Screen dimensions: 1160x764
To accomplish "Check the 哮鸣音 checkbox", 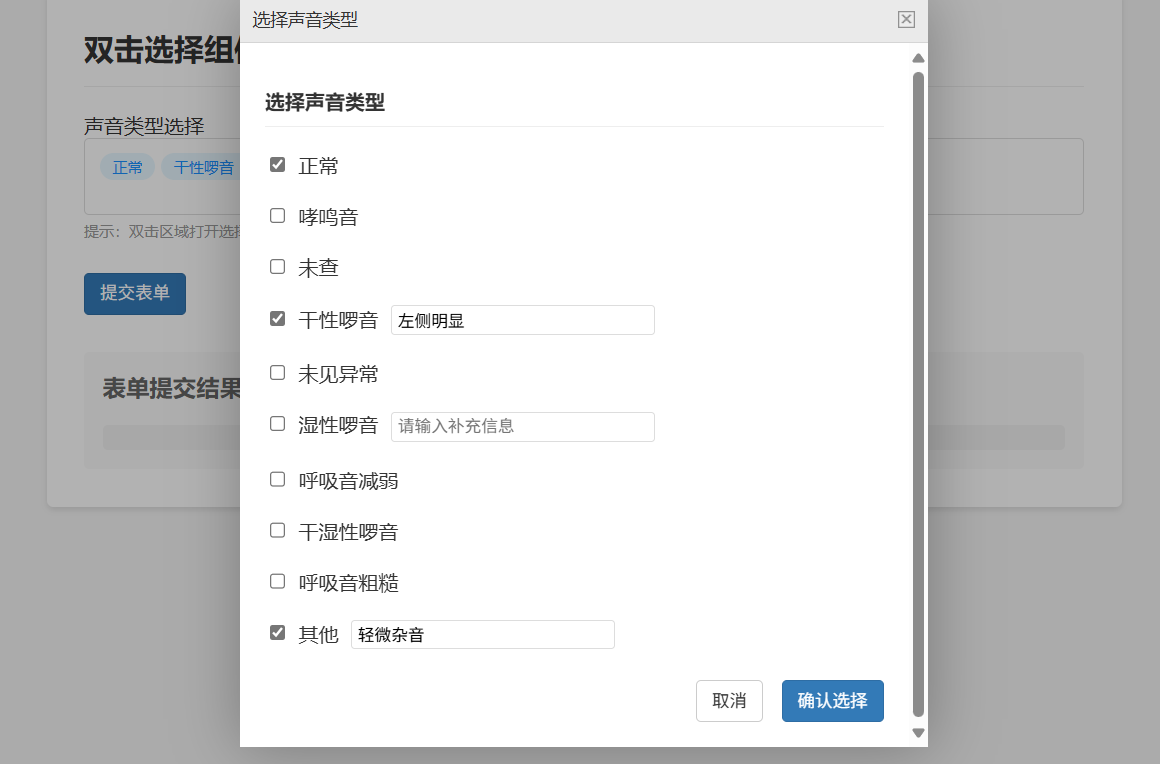I will click(278, 216).
